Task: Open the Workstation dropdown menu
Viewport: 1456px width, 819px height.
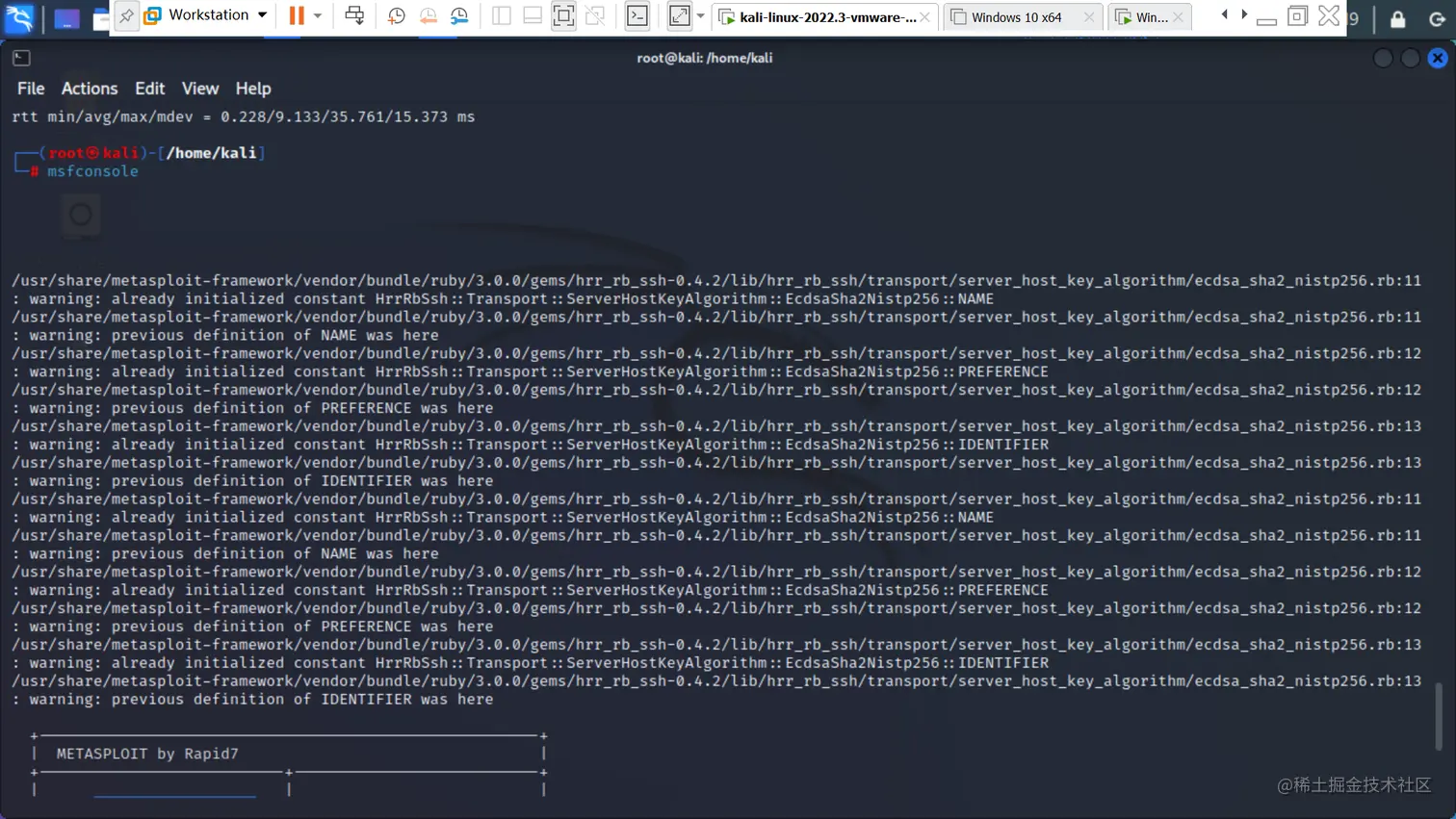Action: click(206, 15)
